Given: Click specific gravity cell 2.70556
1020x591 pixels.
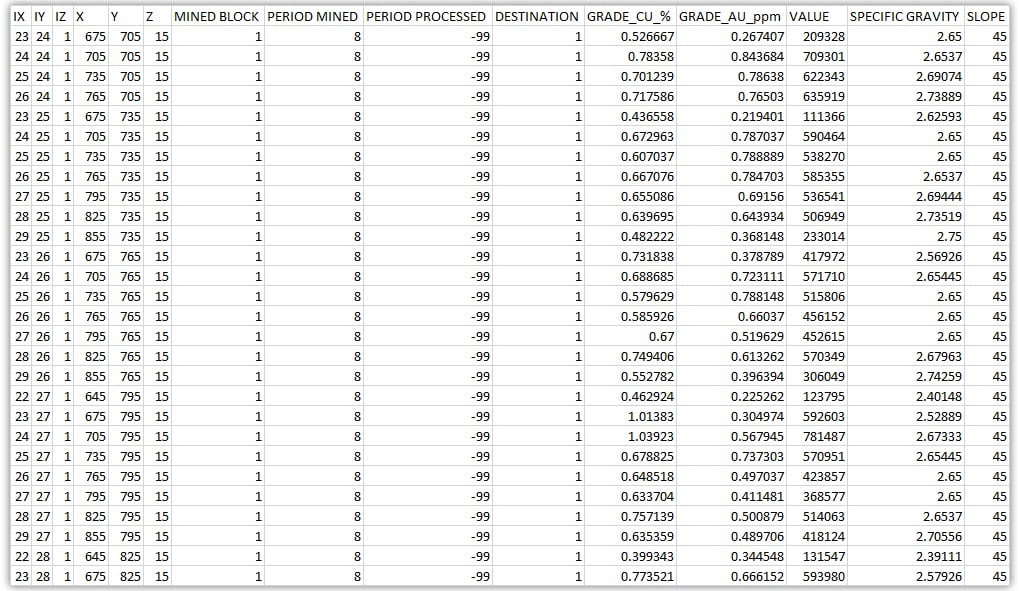Looking at the screenshot, I should click(905, 537).
